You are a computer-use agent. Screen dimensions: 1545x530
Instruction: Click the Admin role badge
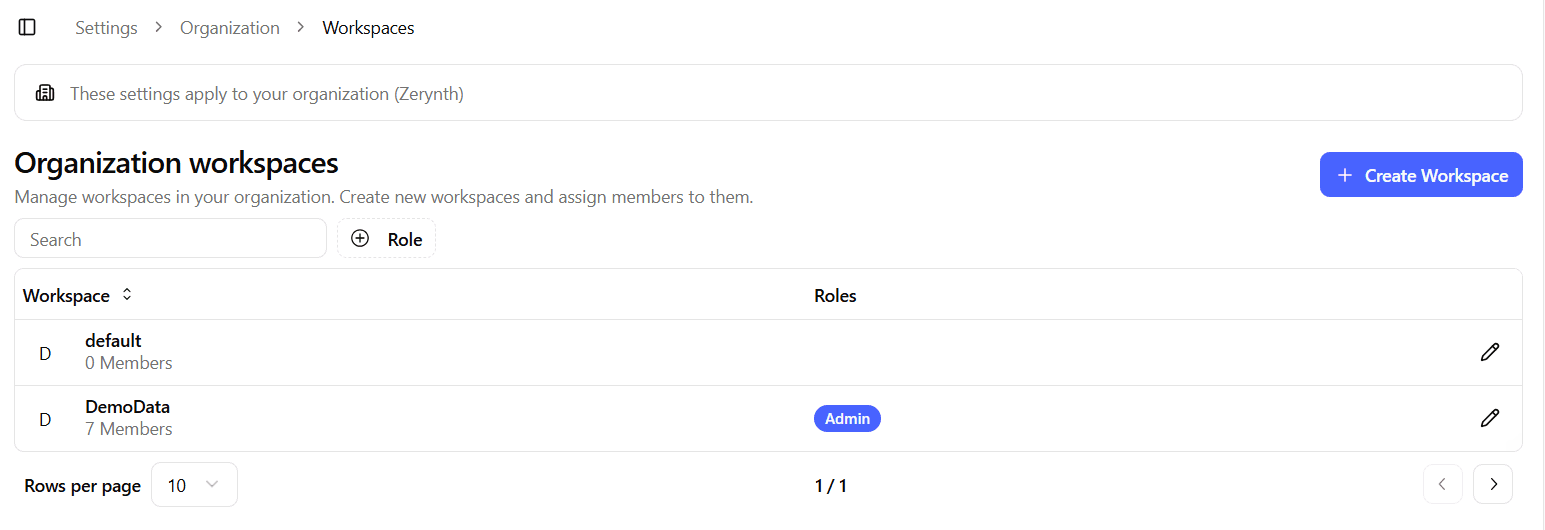[x=847, y=418]
